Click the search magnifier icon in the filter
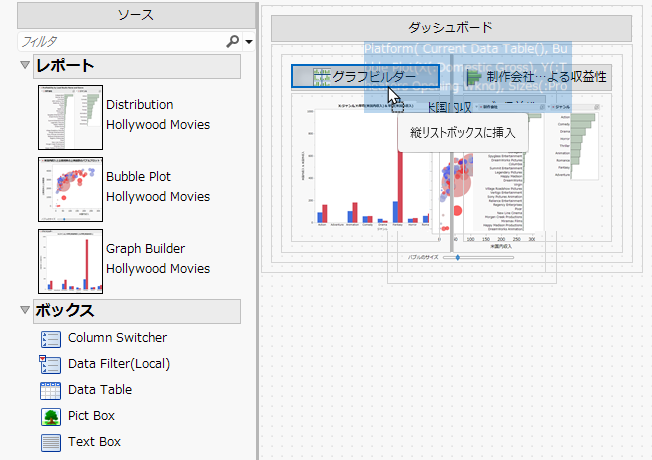Image resolution: width=652 pixels, height=460 pixels. pos(232,41)
